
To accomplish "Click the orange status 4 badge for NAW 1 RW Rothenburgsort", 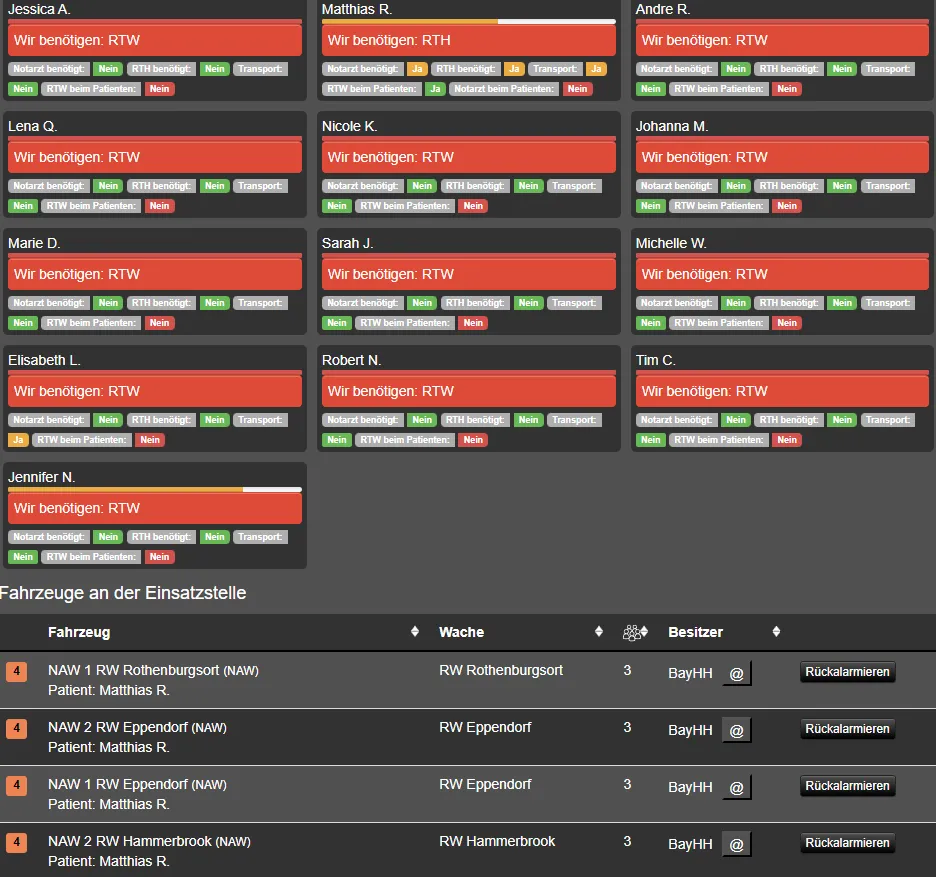I will click(17, 671).
